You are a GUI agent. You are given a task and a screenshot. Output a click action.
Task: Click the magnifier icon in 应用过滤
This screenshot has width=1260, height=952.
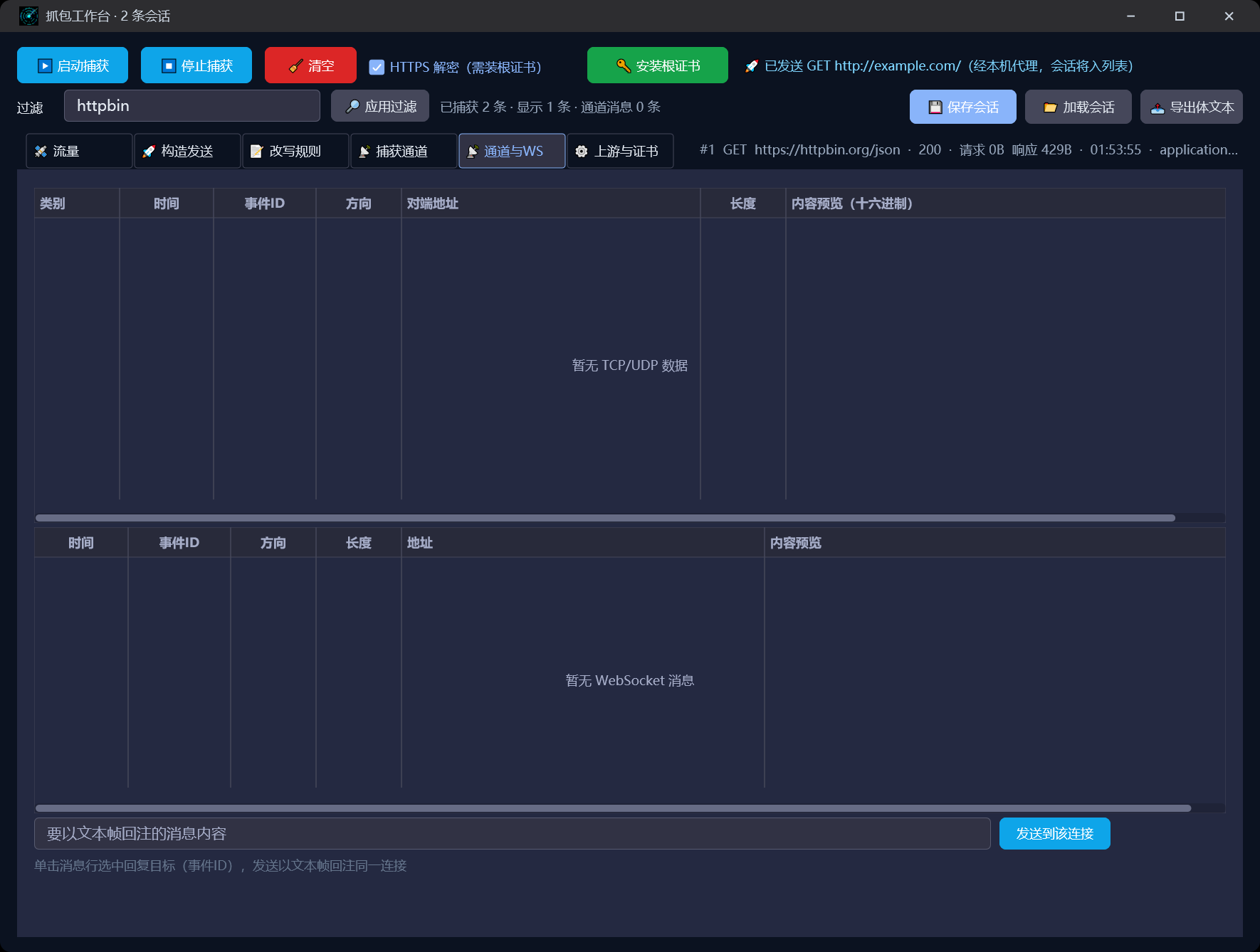[x=352, y=107]
